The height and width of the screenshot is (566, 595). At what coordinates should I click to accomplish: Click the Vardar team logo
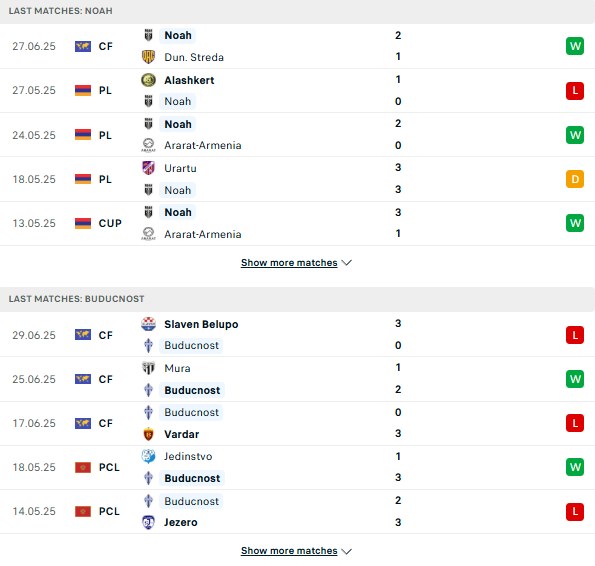pyautogui.click(x=148, y=434)
